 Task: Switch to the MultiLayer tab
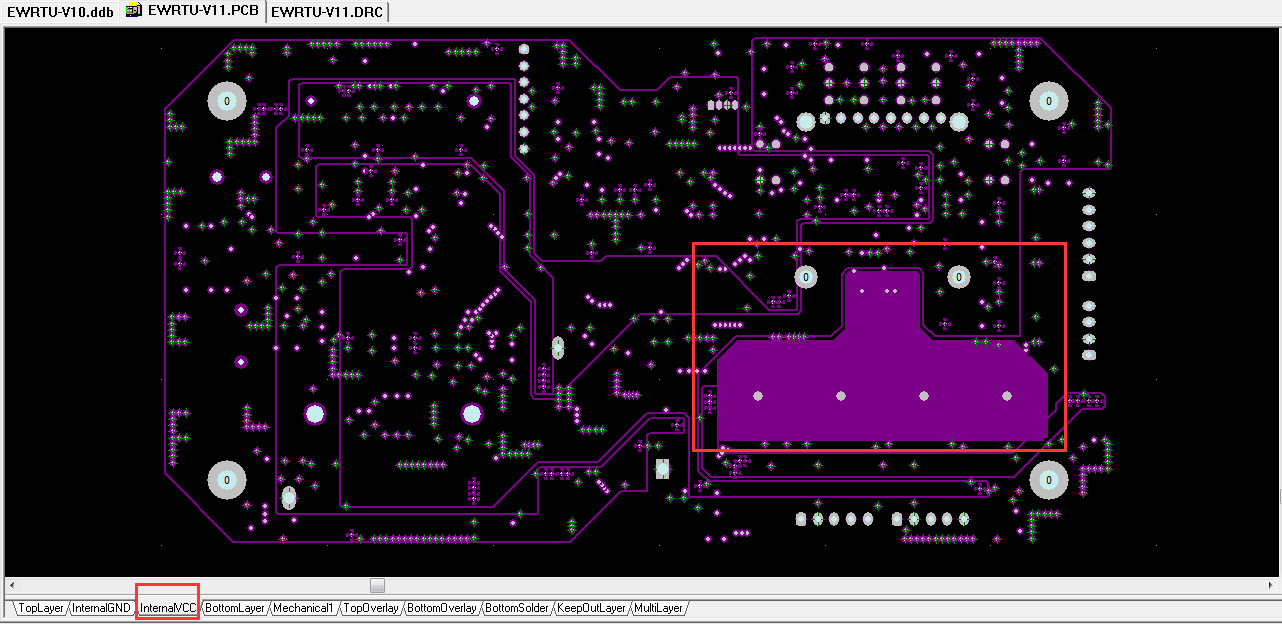(x=658, y=608)
